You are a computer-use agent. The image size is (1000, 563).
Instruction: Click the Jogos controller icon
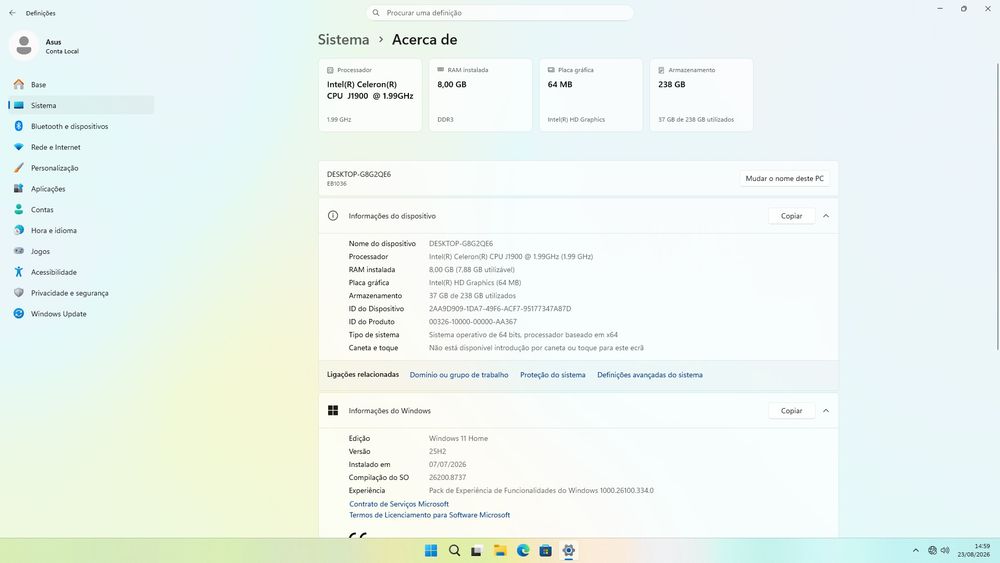[x=18, y=251]
